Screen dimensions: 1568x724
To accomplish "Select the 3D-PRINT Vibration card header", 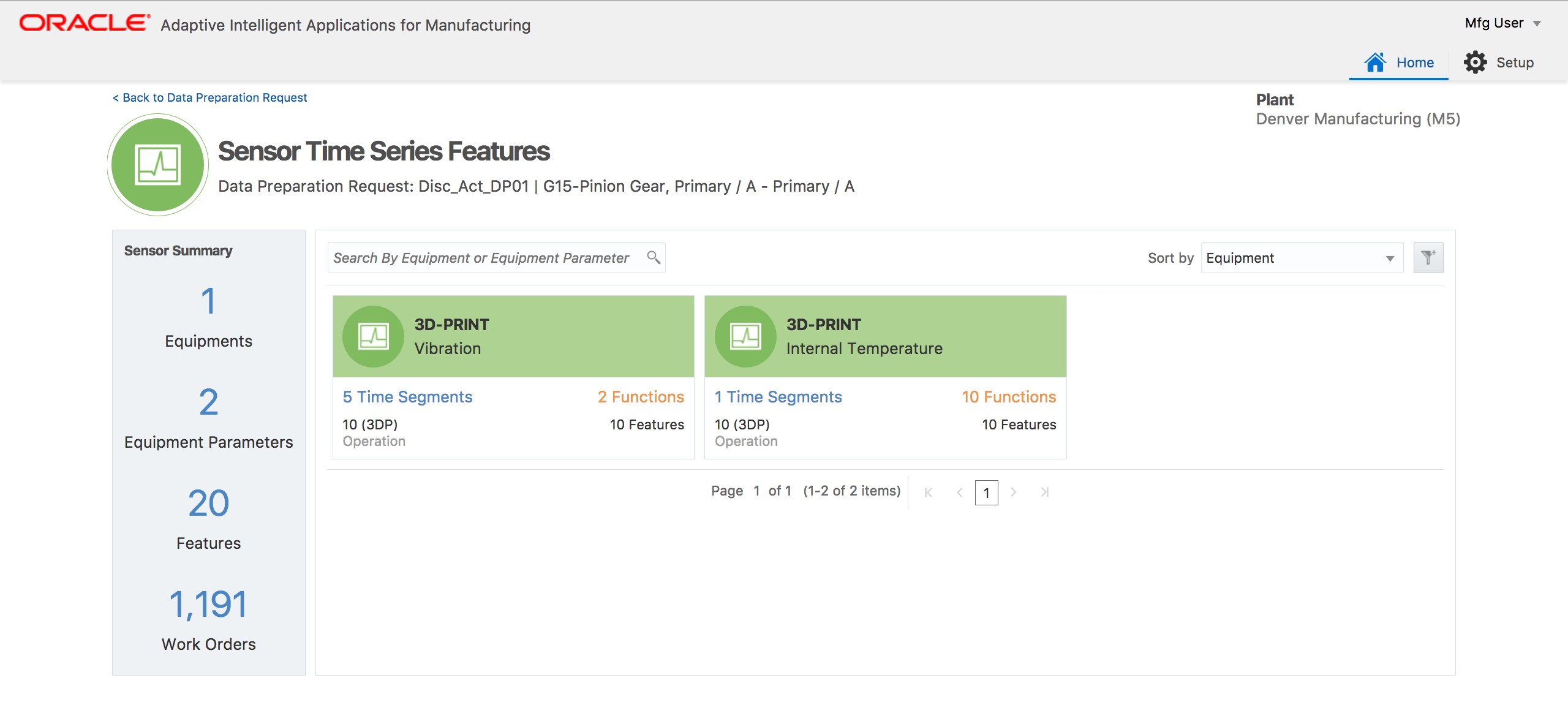I will pyautogui.click(x=513, y=336).
